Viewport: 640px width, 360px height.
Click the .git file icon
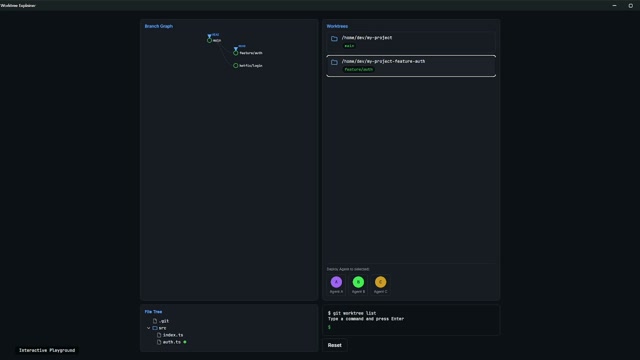155,321
